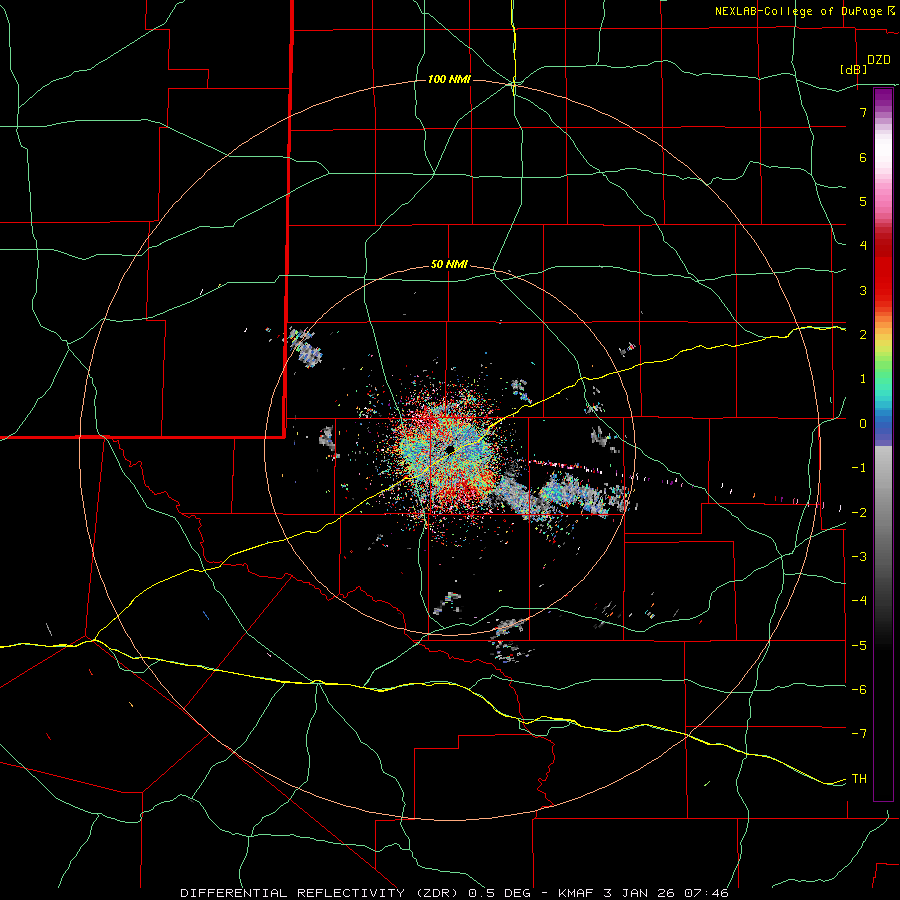Viewport: 900px width, 900px height.
Task: Click the TH threshold label on the color scale
Action: pyautogui.click(x=859, y=779)
